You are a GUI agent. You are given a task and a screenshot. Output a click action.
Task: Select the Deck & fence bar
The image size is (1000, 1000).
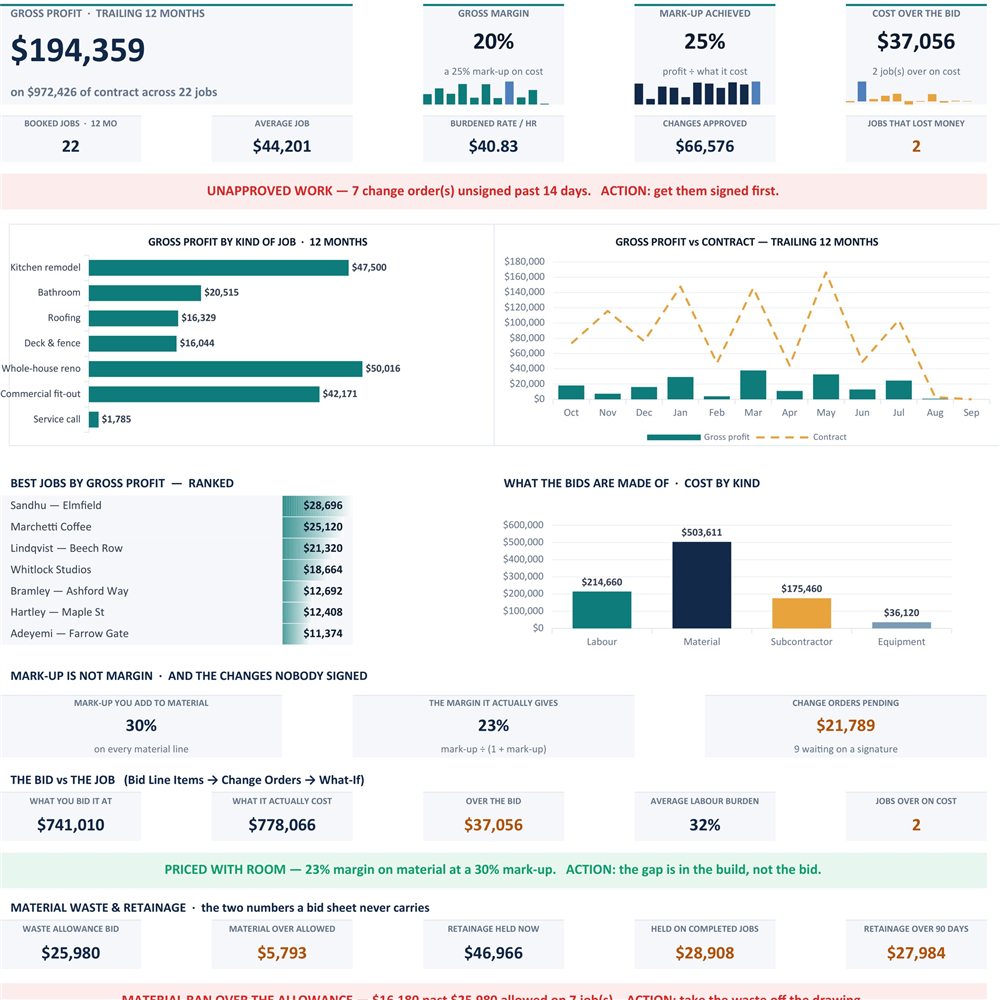coord(133,343)
